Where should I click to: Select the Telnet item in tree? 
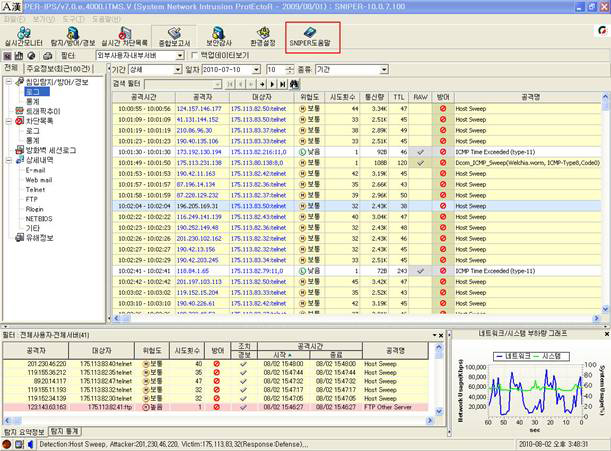35,187
